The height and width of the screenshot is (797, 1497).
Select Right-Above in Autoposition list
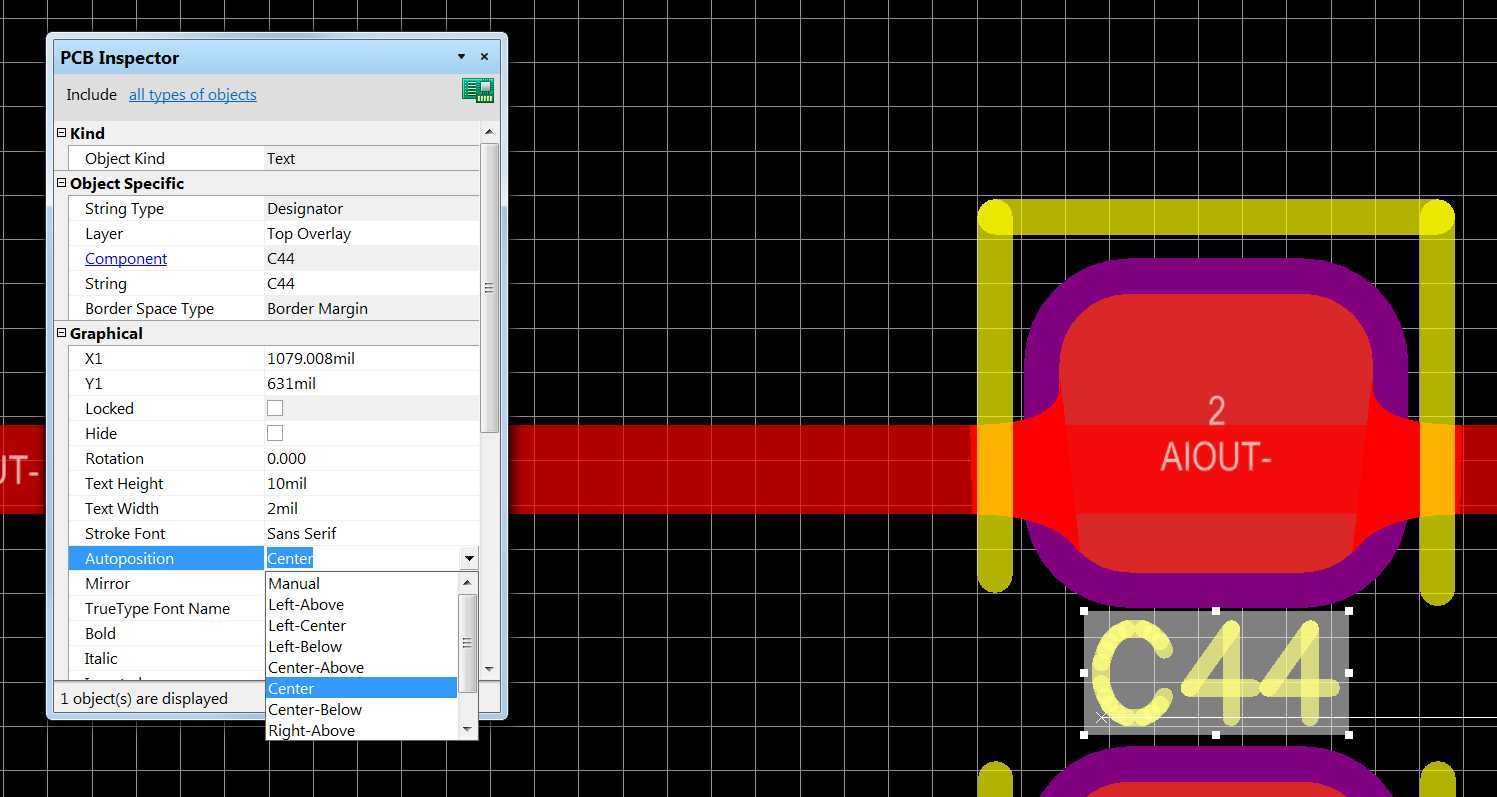click(361, 730)
